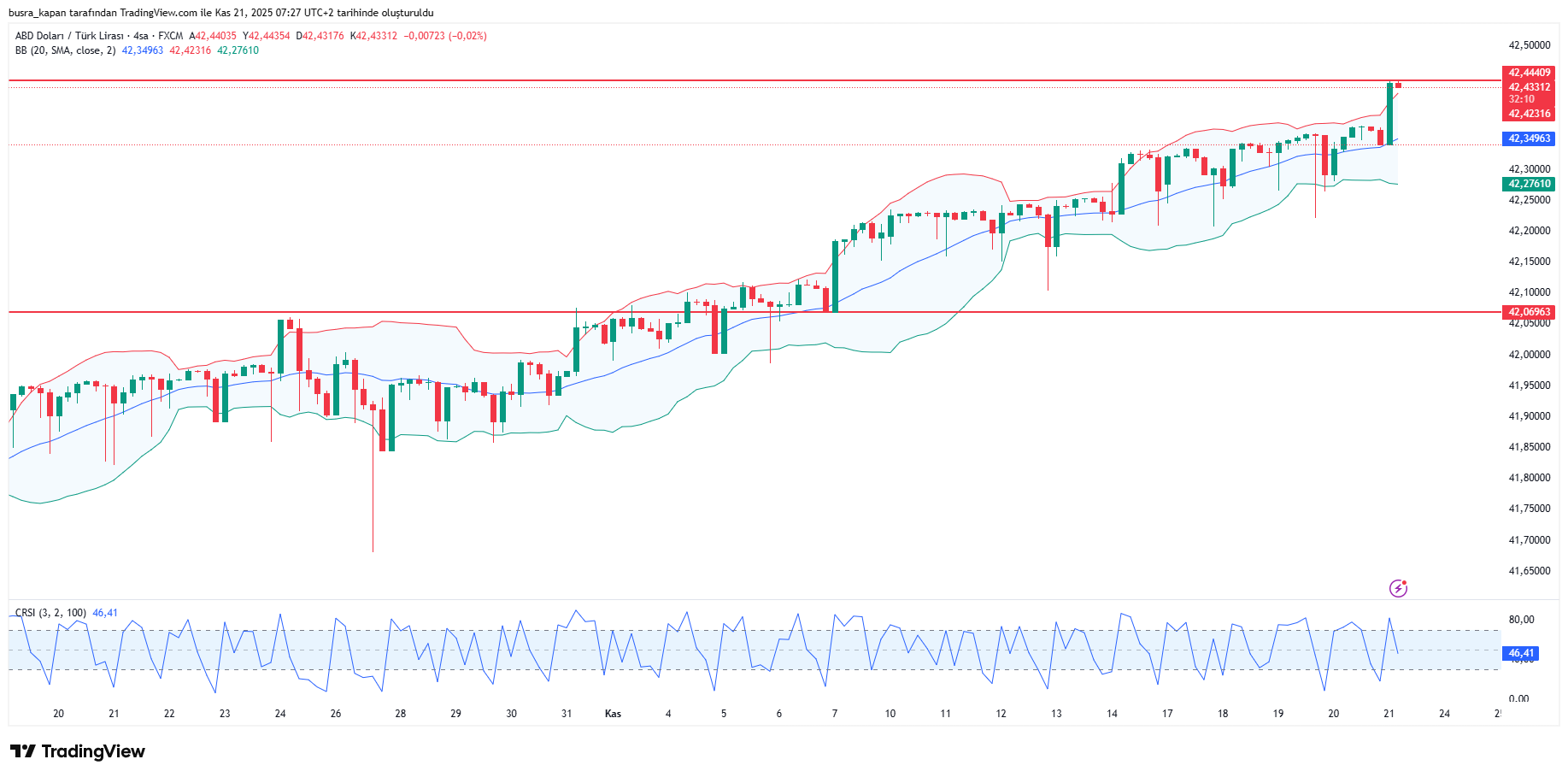Click the red 42,06963 horizontal line label
Screen dimensions: 1568x777
coord(1529,312)
